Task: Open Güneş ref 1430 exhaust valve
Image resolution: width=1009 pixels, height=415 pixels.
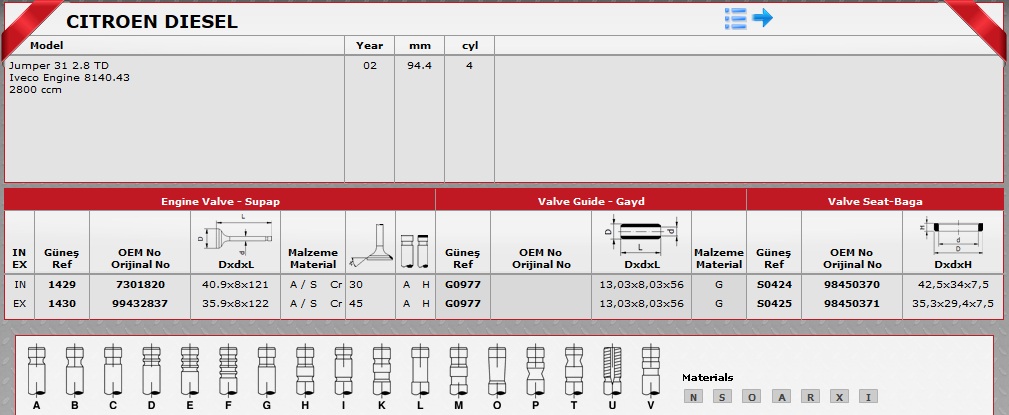Action: pyautogui.click(x=62, y=303)
